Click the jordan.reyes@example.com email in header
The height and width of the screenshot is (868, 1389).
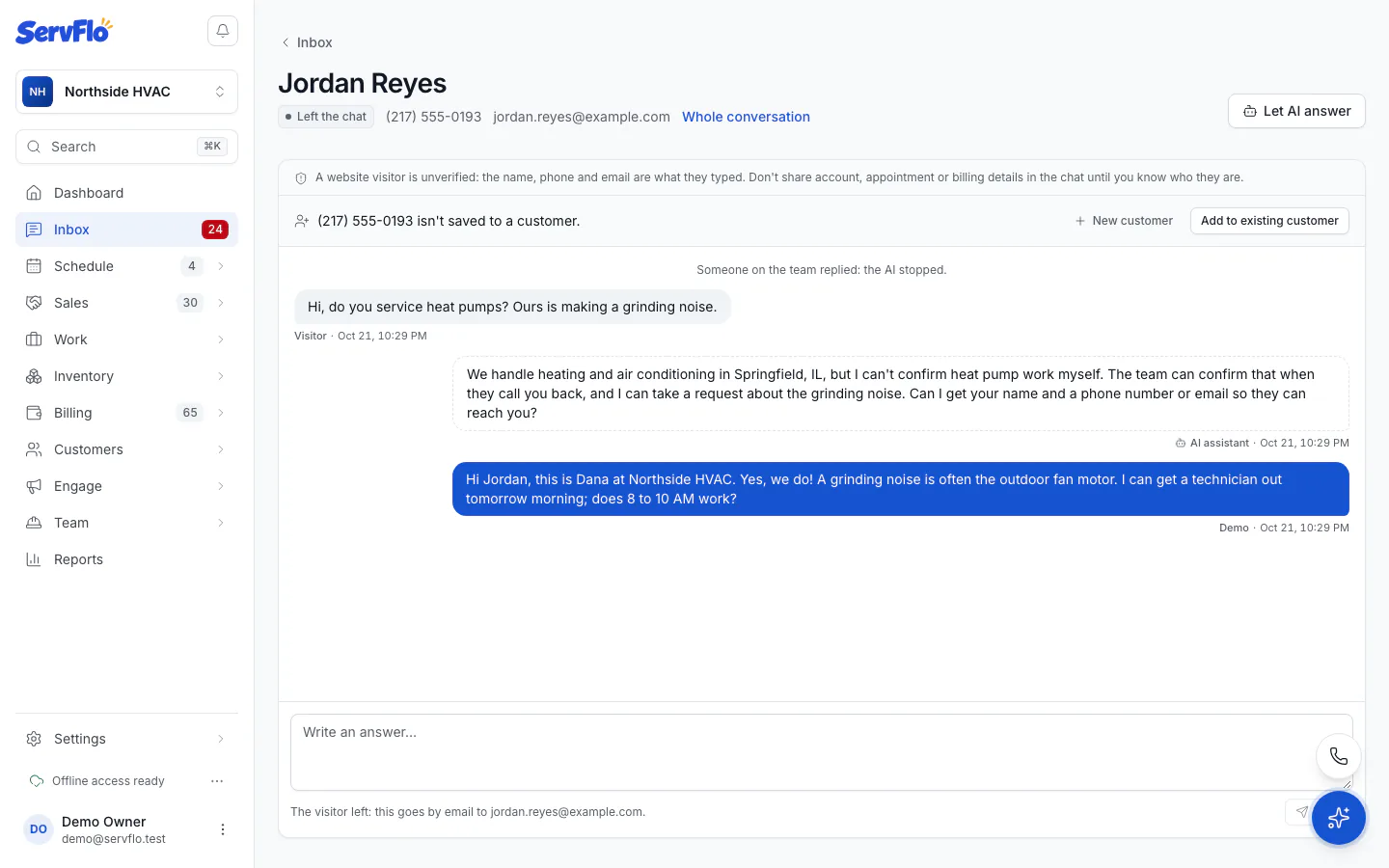tap(582, 117)
